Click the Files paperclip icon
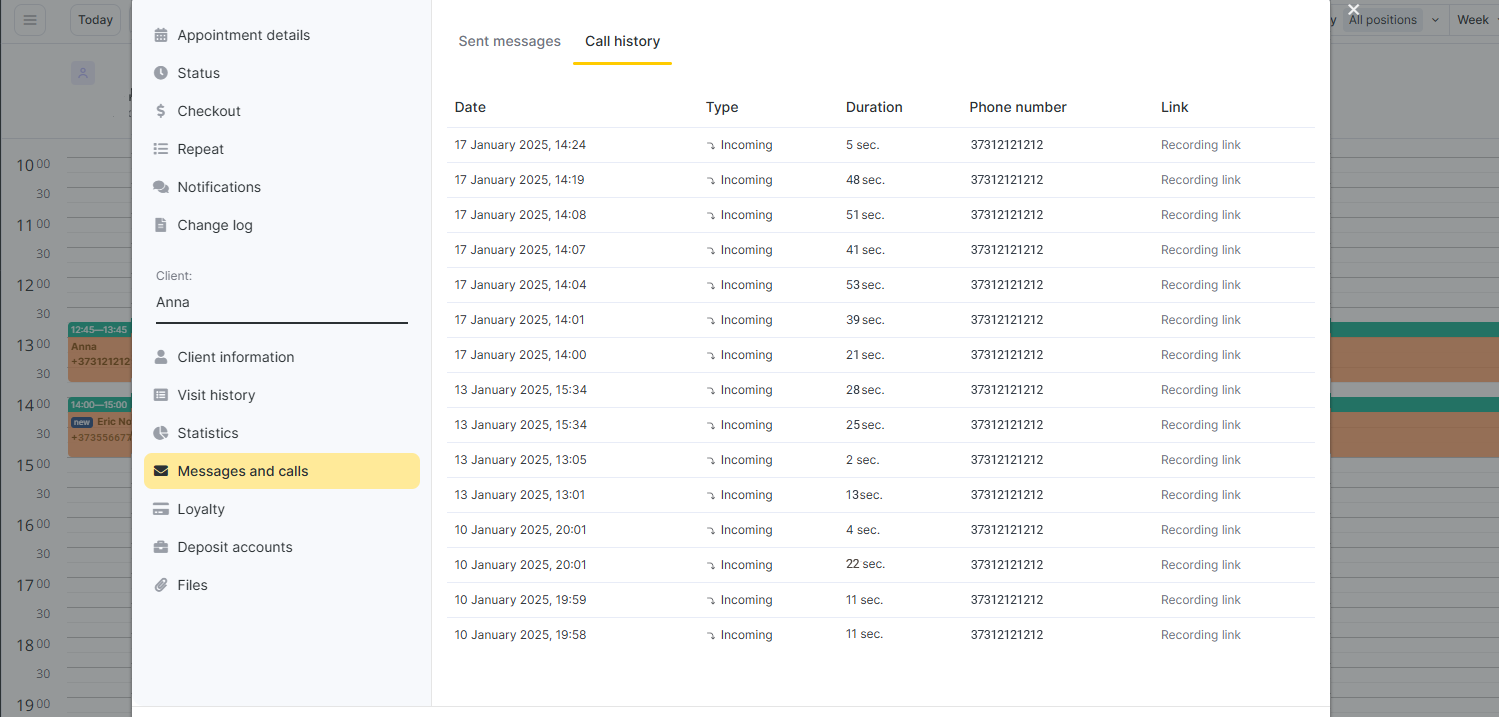Screen dimensions: 1499x717 click(x=161, y=585)
